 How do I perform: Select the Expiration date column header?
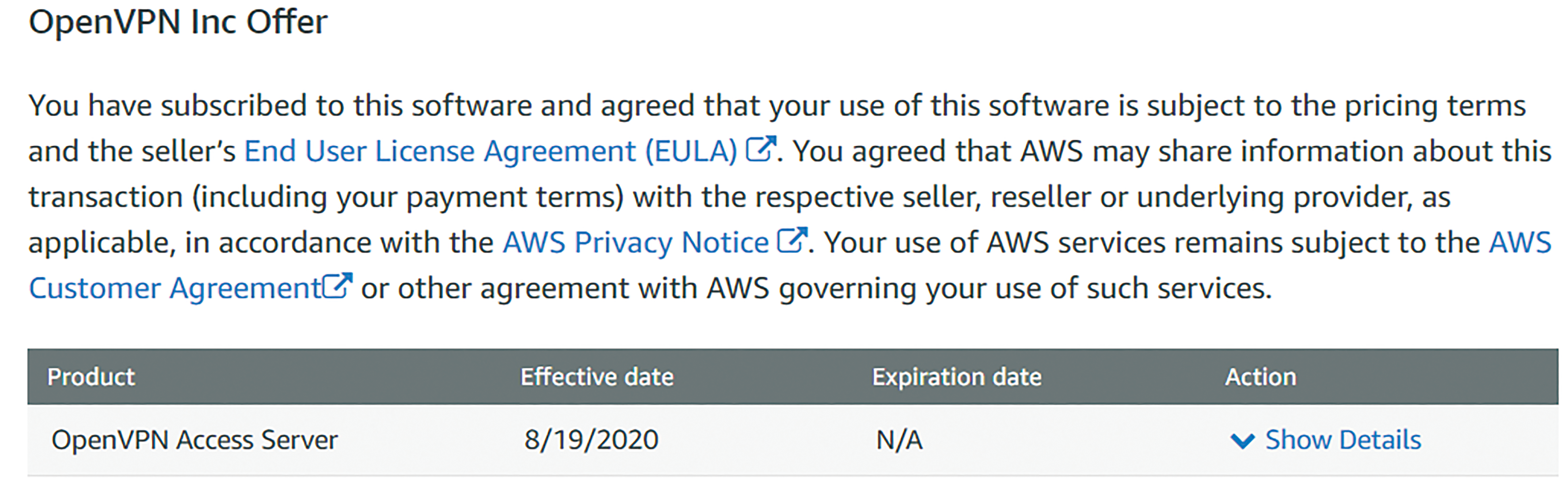coord(957,377)
